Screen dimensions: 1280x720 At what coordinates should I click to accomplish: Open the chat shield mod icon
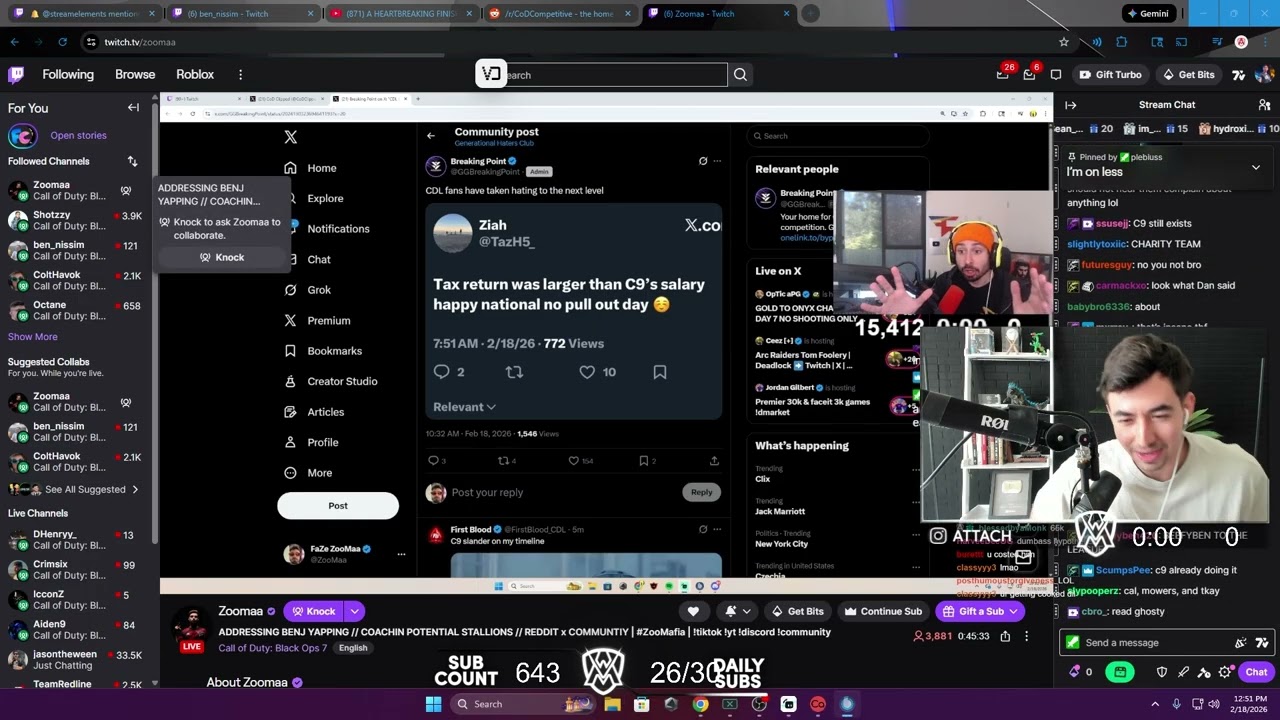coord(1162,672)
